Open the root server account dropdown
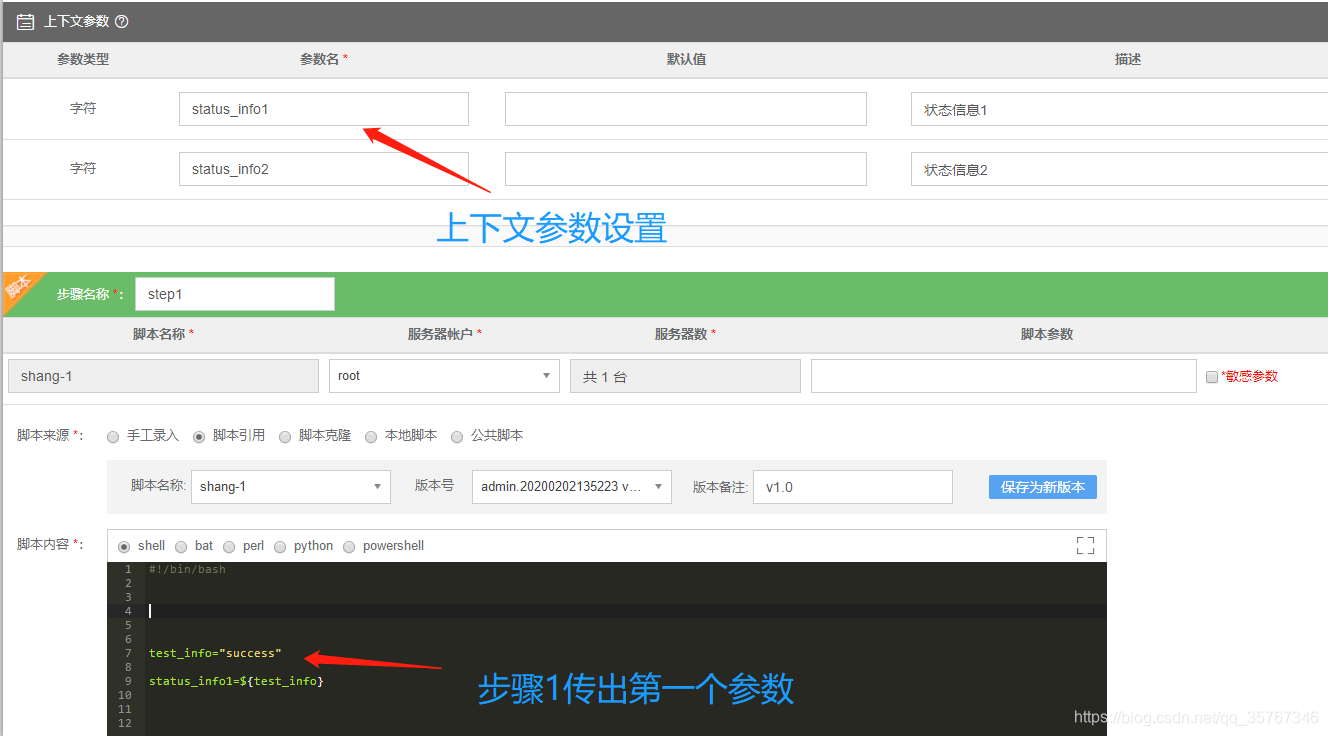Image resolution: width=1328 pixels, height=736 pixels. pyautogui.click(x=444, y=376)
